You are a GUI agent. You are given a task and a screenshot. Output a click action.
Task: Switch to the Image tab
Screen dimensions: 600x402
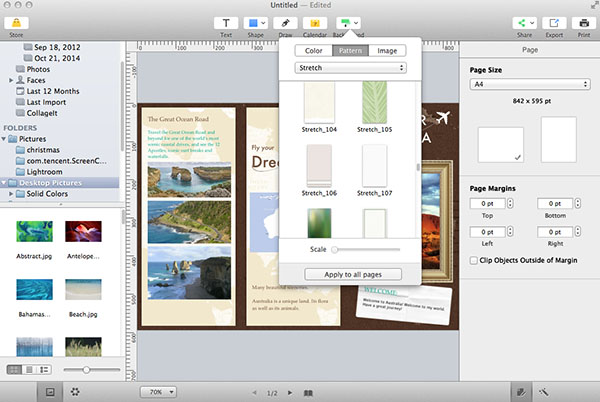[x=385, y=50]
